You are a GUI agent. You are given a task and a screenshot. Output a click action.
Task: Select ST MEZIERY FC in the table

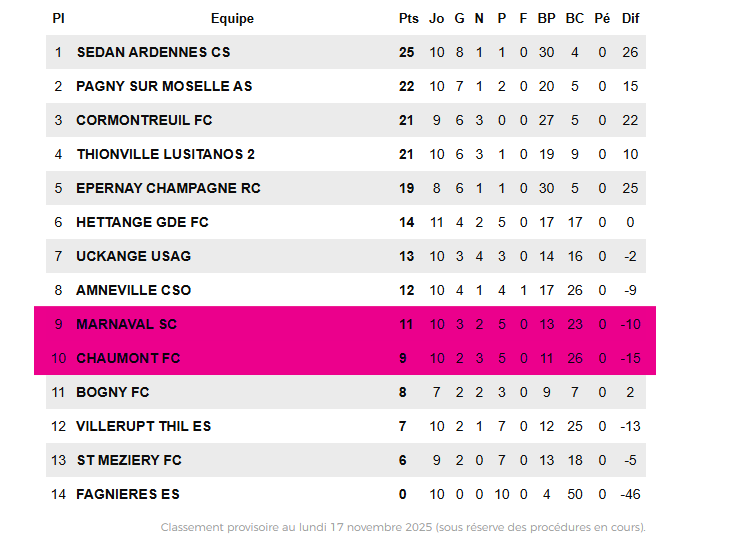pyautogui.click(x=129, y=460)
